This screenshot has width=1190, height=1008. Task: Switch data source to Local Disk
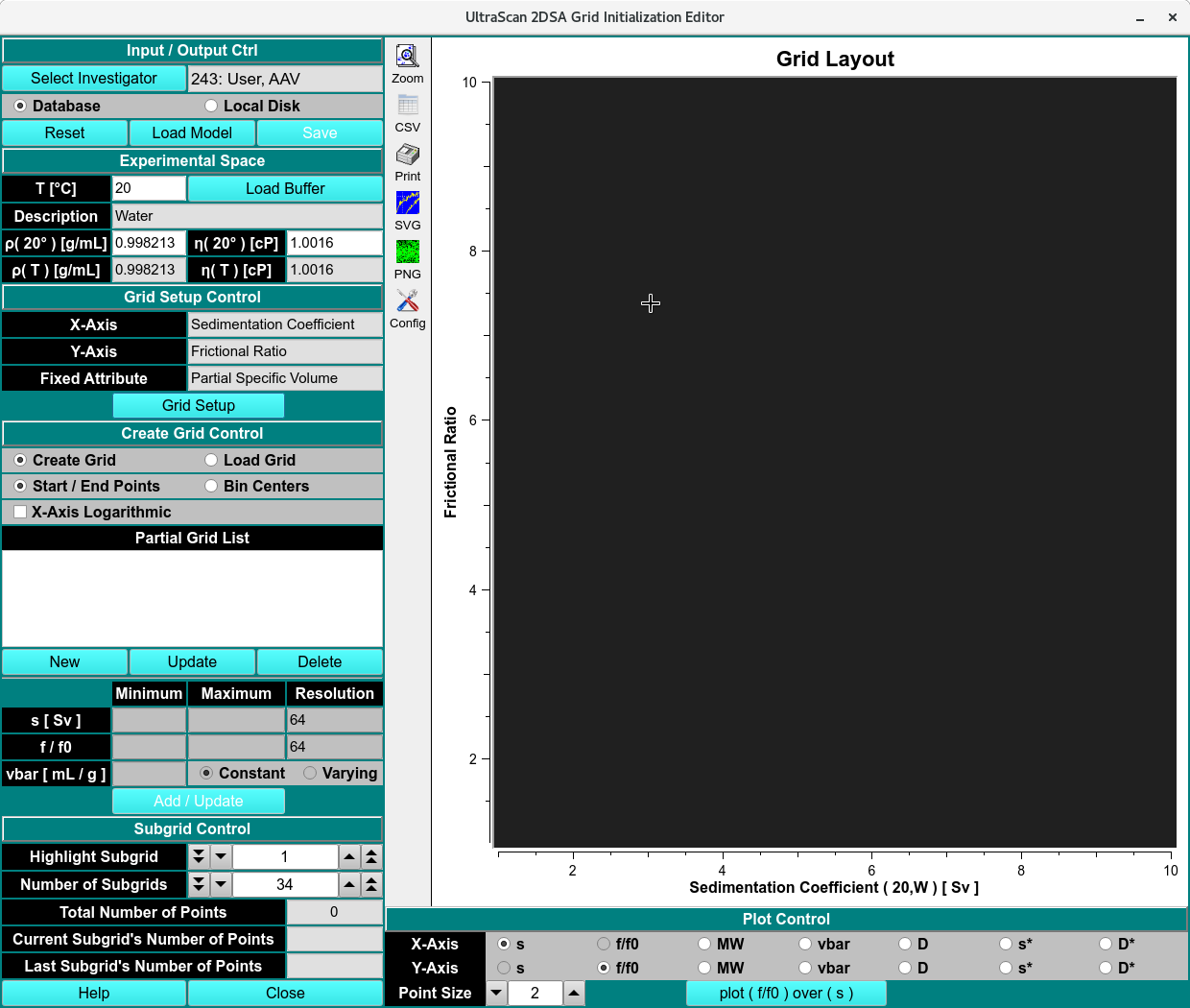(x=210, y=106)
